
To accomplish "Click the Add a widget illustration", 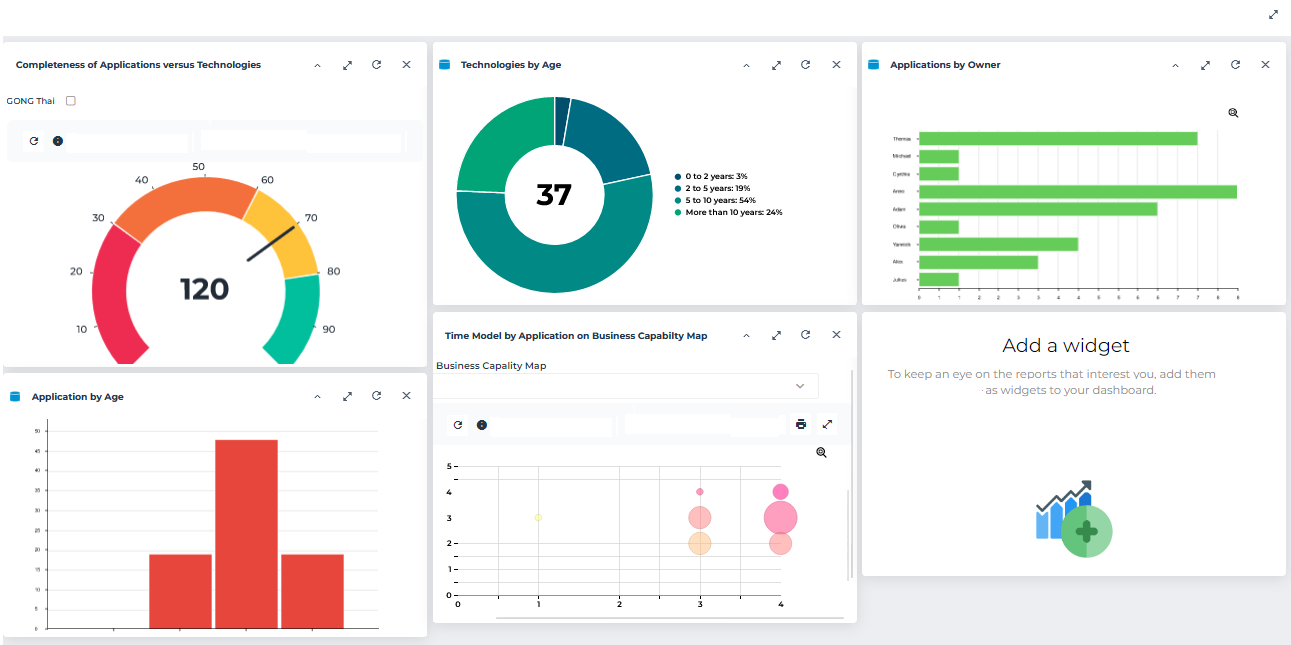I will [1073, 520].
